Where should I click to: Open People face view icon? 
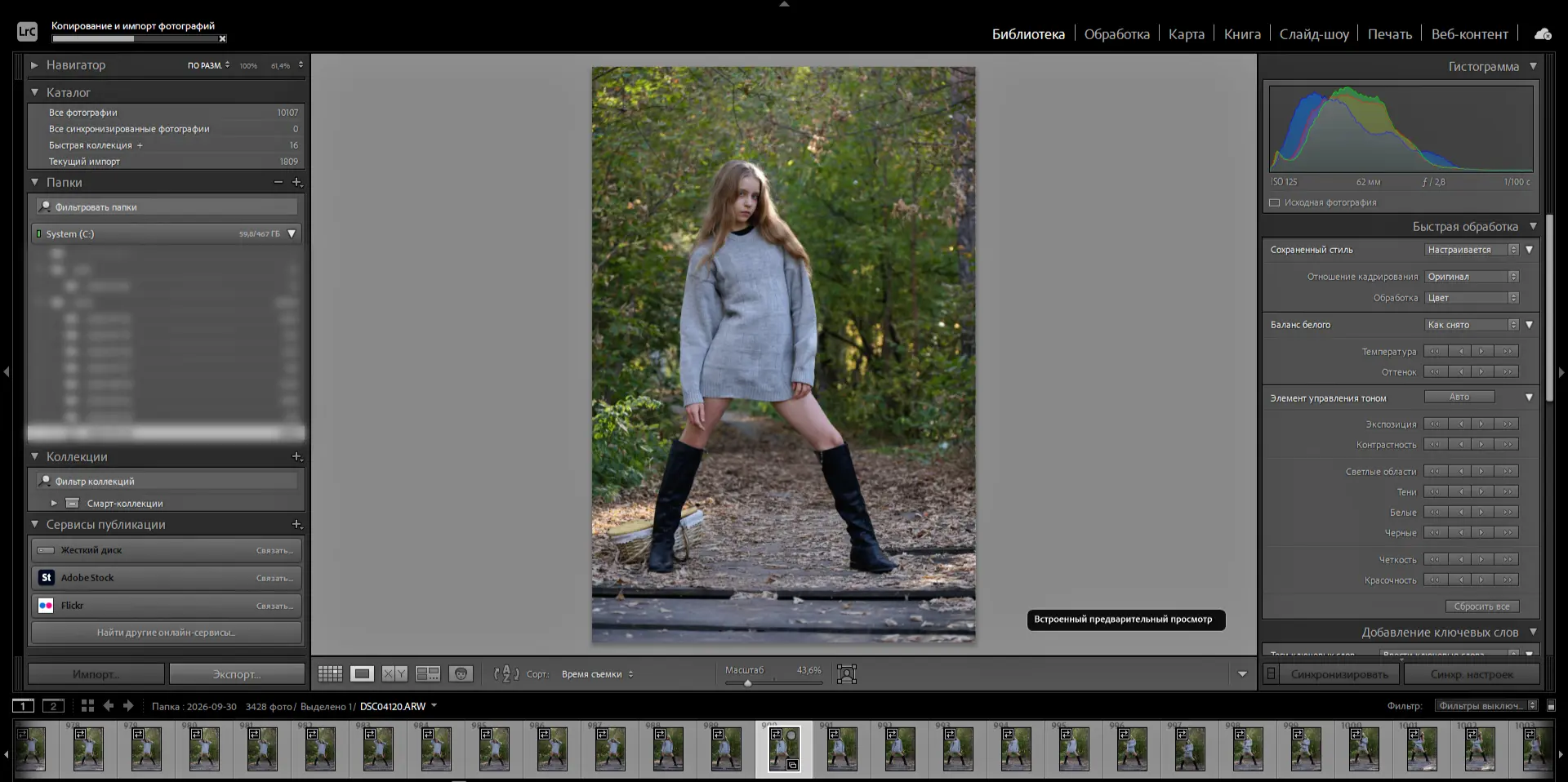pos(461,674)
